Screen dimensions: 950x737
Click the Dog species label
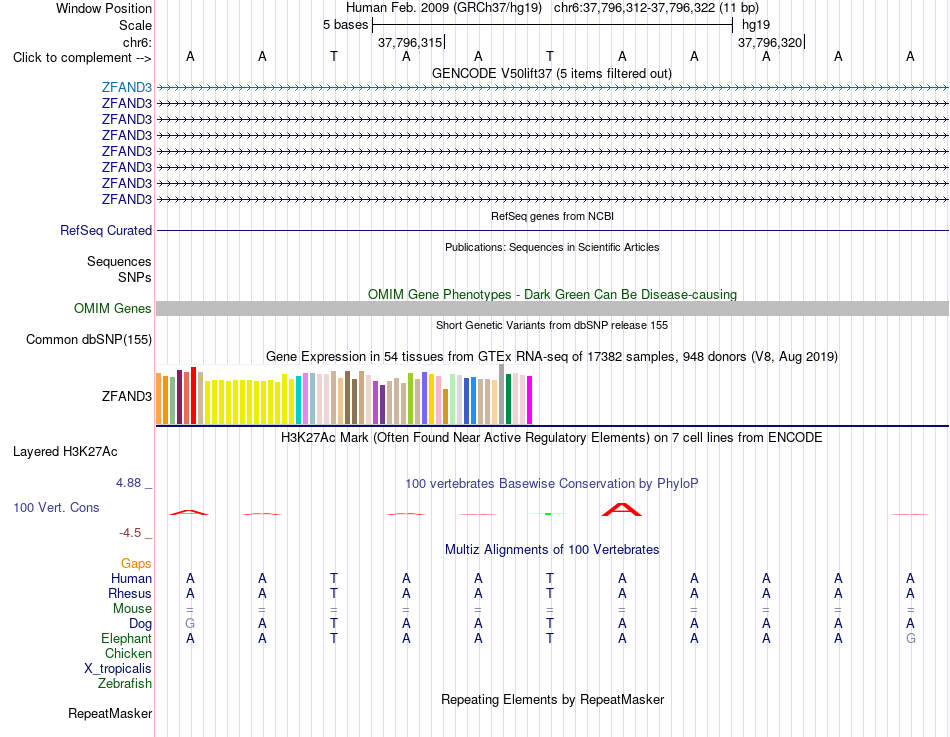(141, 624)
